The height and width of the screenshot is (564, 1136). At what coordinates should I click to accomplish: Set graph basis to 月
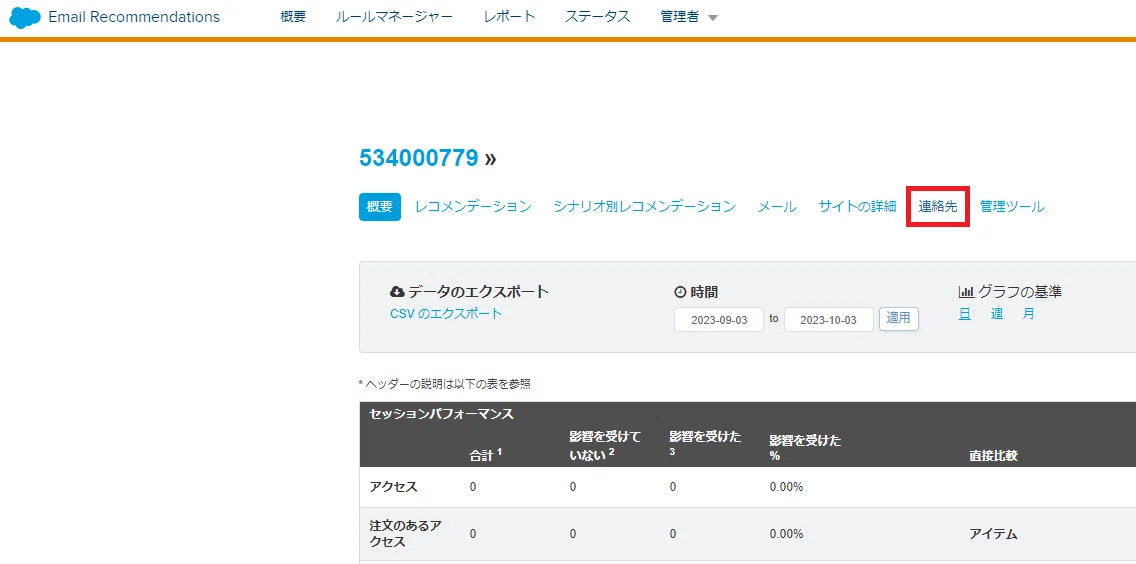[1029, 314]
